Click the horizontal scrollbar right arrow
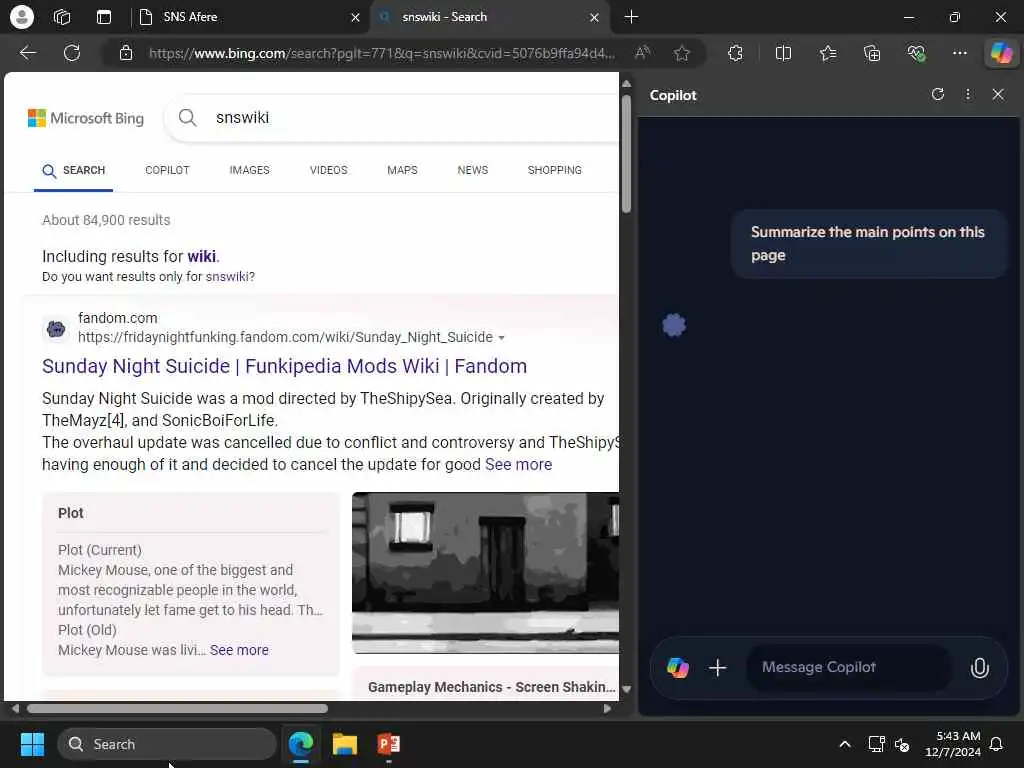The height and width of the screenshot is (768, 1024). click(x=607, y=708)
